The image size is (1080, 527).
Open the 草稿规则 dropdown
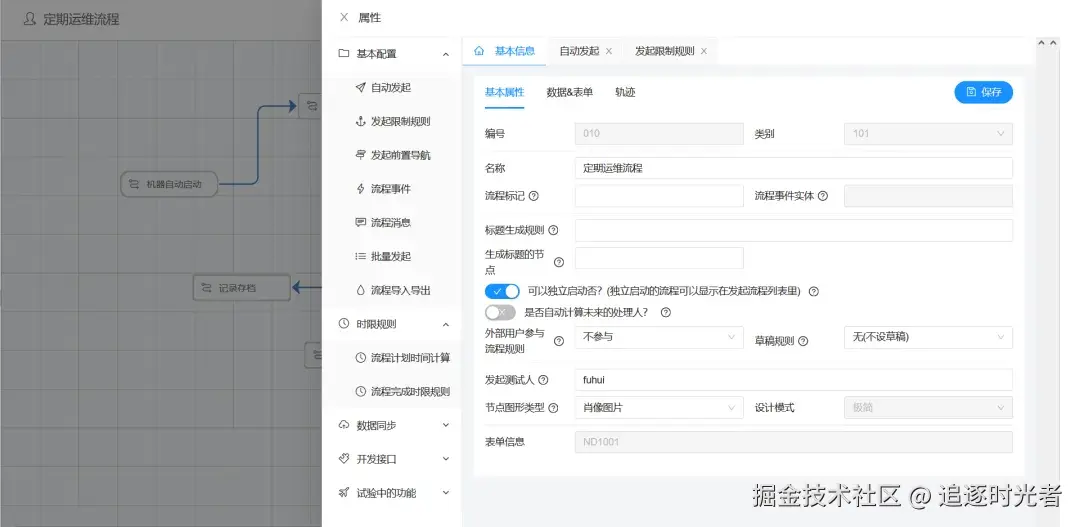tap(928, 338)
